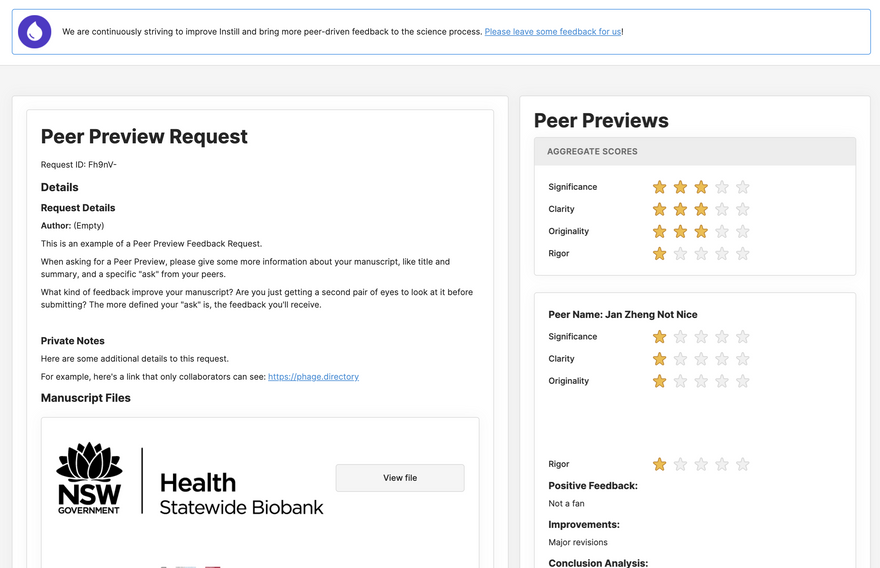Click the Peer Name Jan Zheng Not Nice heading
880x568 pixels.
(623, 315)
